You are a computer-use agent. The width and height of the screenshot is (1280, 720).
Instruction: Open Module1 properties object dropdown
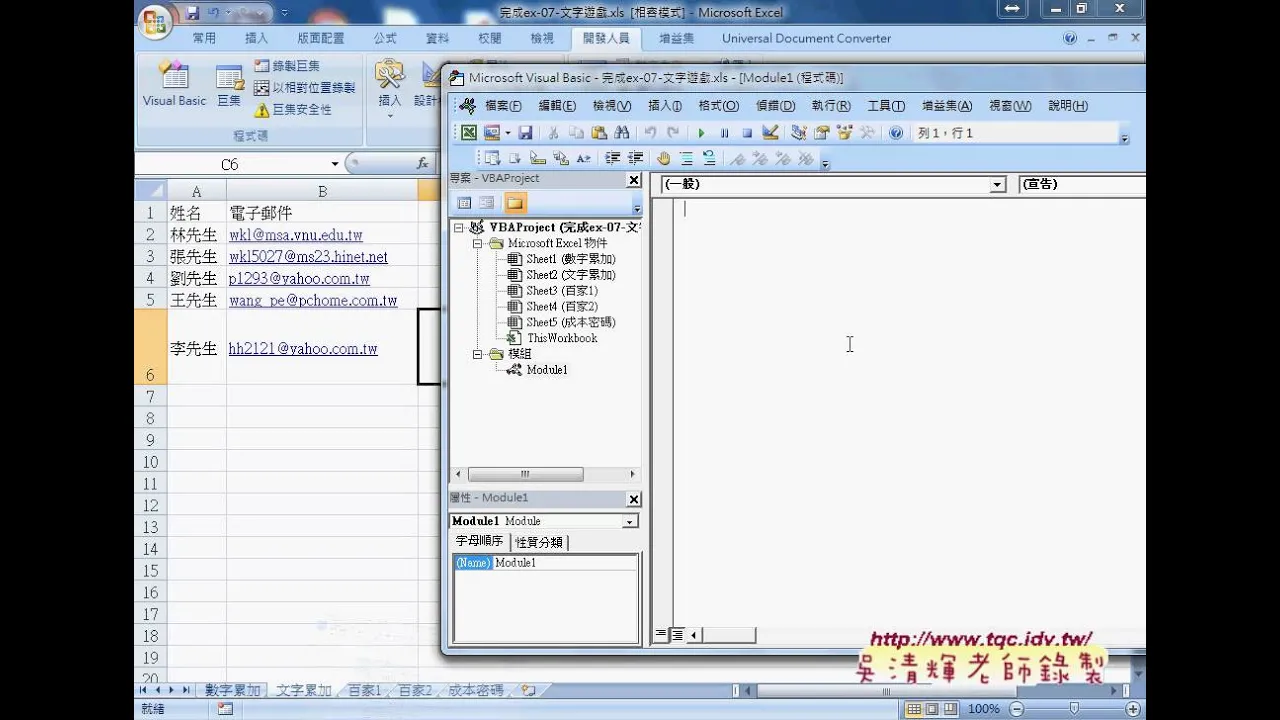630,521
